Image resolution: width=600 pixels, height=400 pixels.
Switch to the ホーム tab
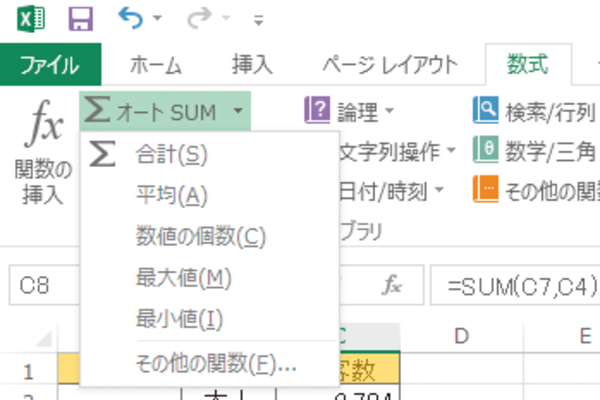click(x=155, y=64)
